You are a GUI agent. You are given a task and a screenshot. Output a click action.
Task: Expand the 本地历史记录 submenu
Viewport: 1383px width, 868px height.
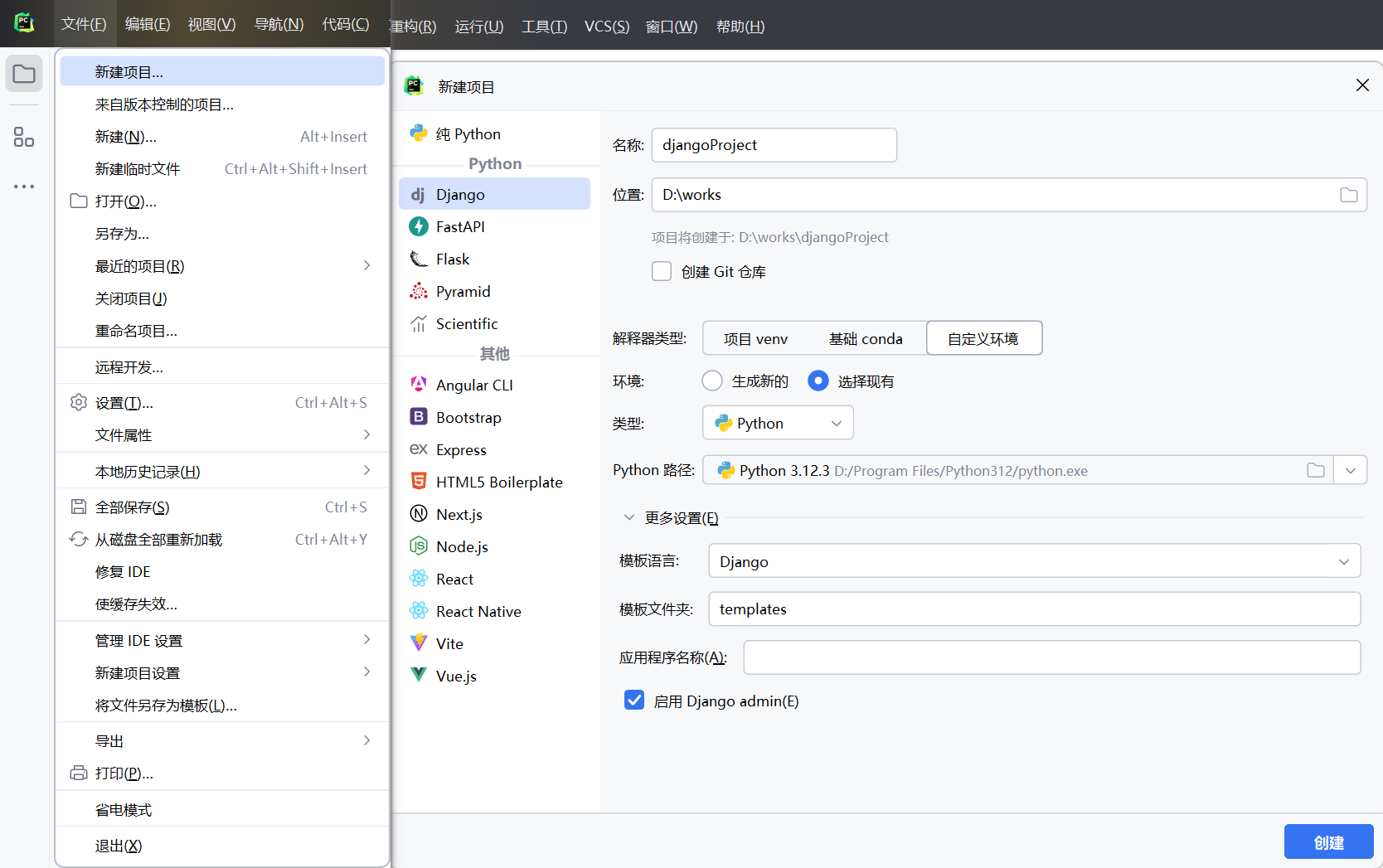pos(366,471)
